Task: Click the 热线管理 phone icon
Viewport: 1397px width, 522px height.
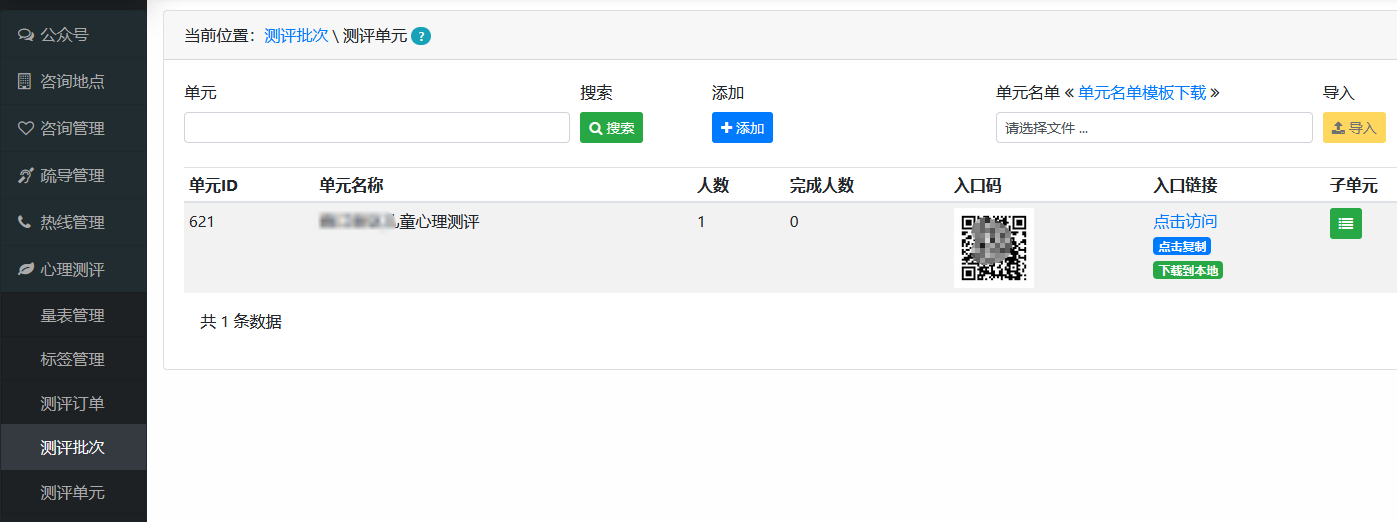Action: (24, 222)
